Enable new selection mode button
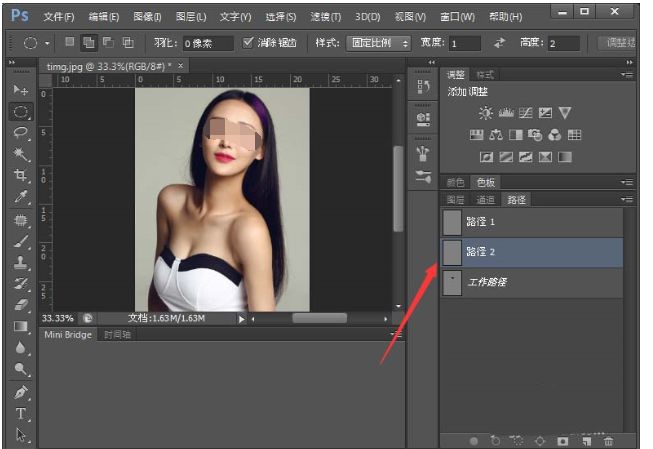Viewport: 653px width, 449px height. point(70,43)
